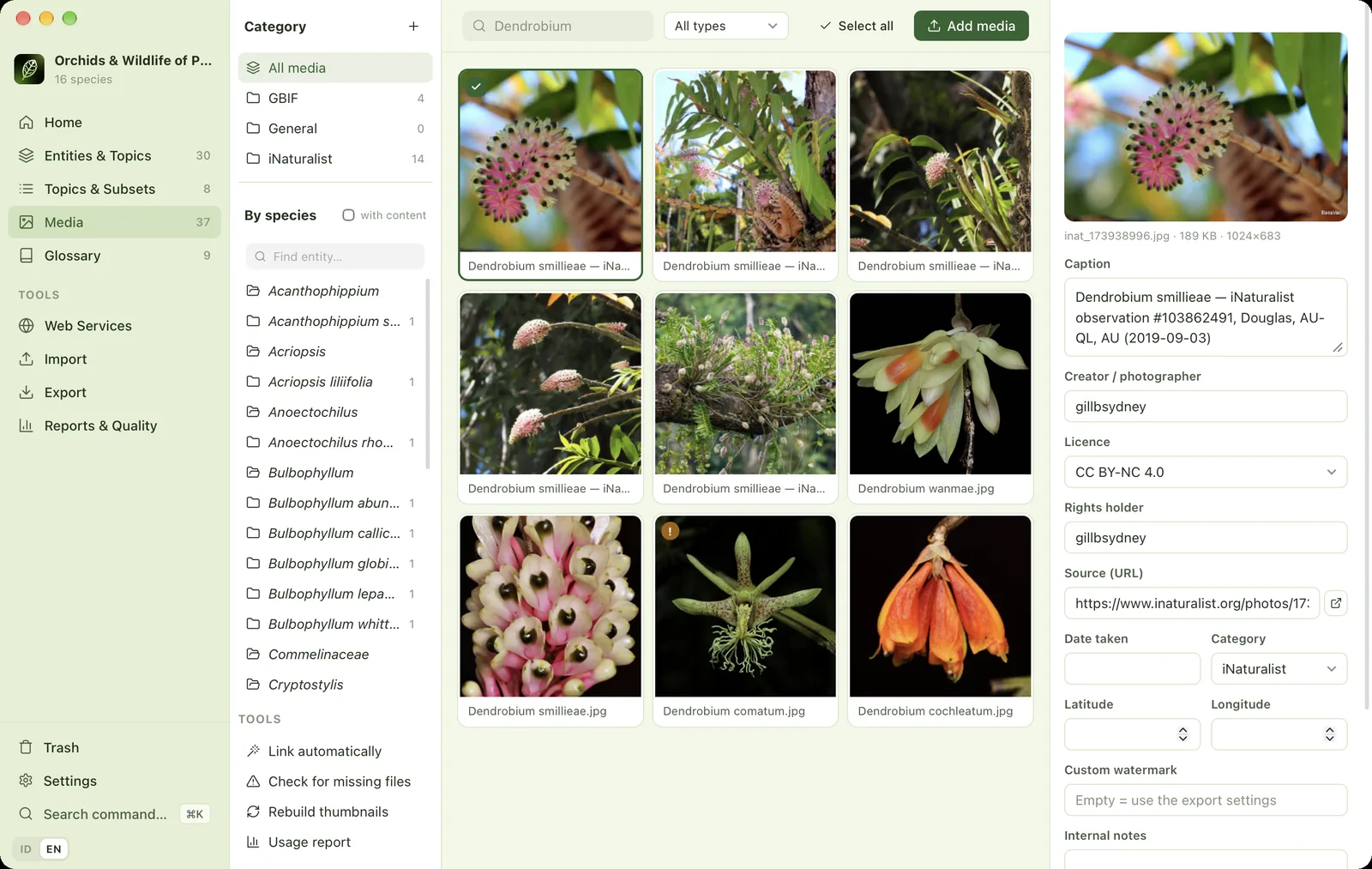Switch language to EN
Image resolution: width=1372 pixels, height=869 pixels.
pos(54,849)
